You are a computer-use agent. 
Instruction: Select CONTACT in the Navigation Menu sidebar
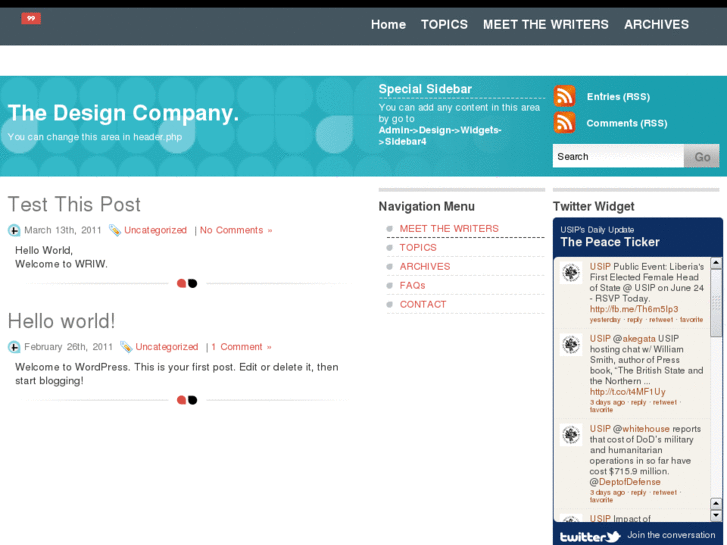coord(423,305)
